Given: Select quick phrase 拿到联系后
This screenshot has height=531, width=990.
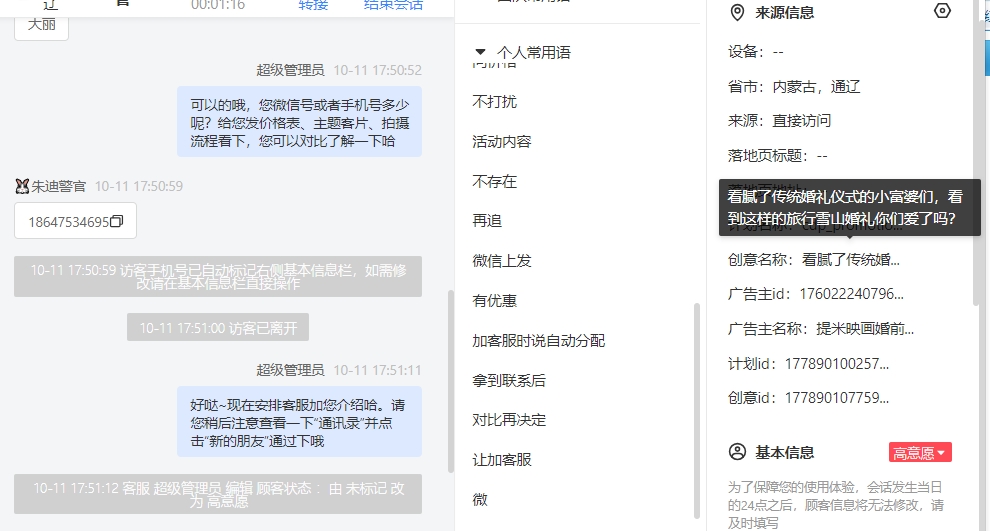Looking at the screenshot, I should (509, 380).
